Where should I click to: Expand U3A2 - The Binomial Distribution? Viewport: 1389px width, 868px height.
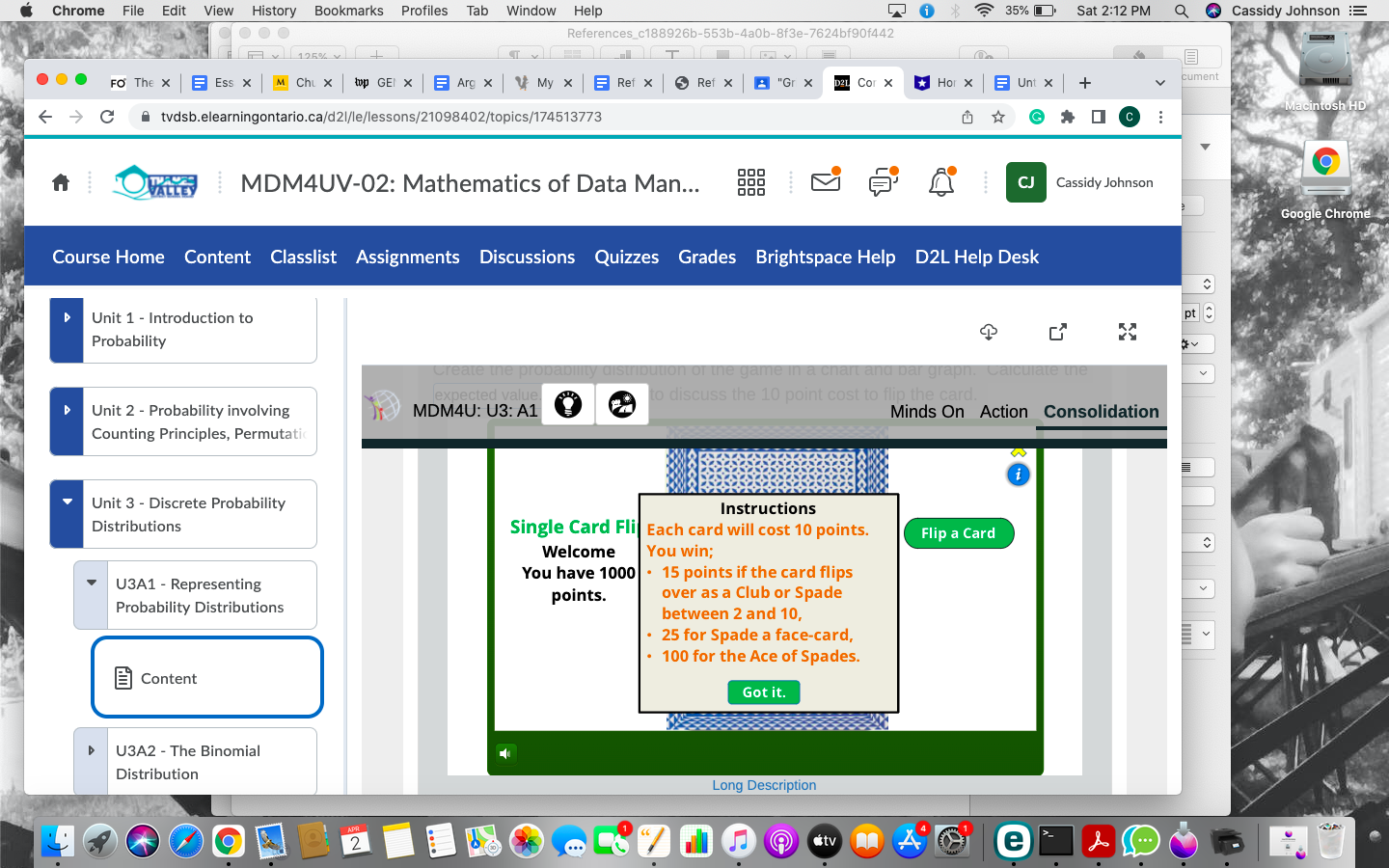(90, 749)
